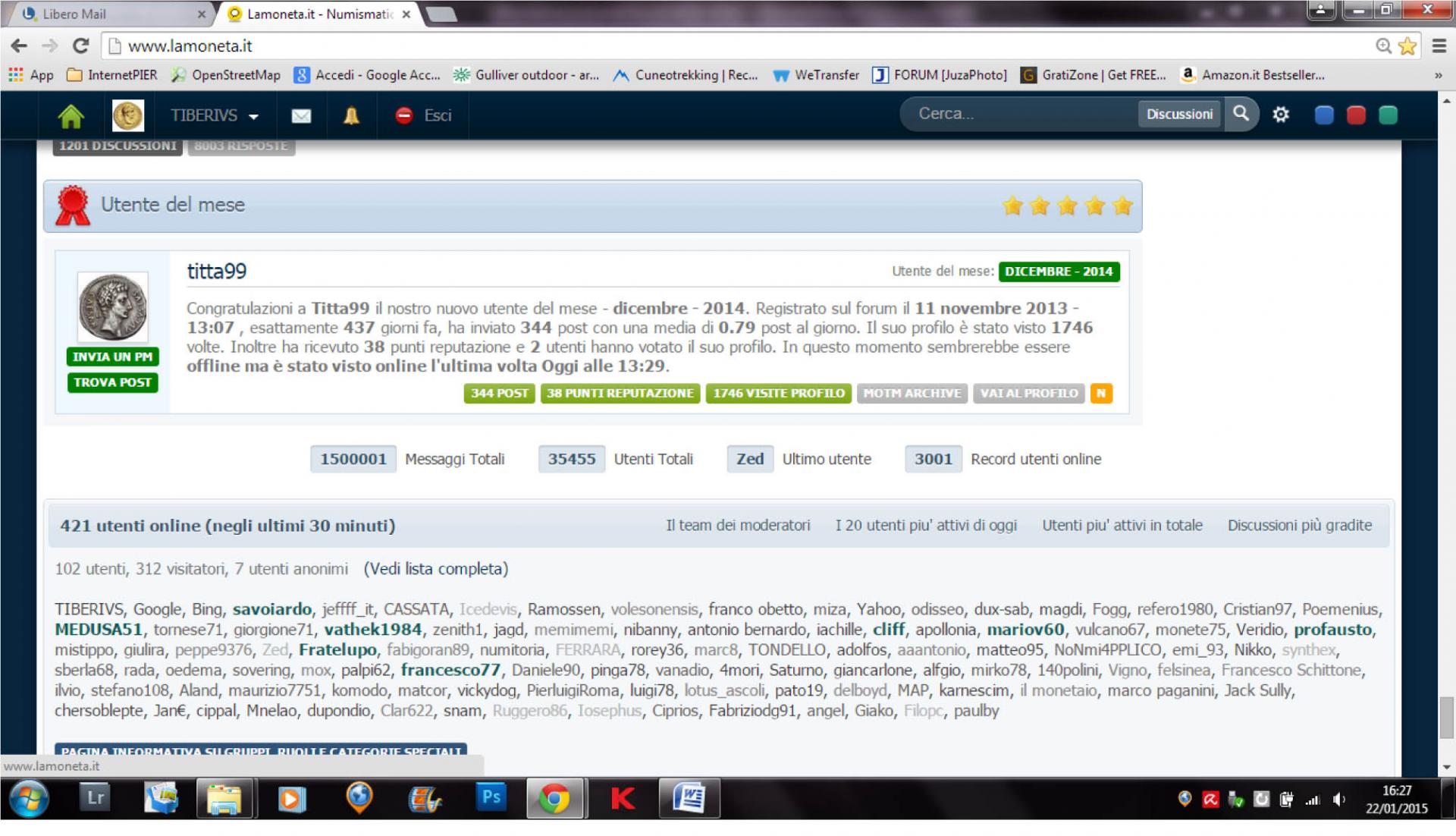Open the I 20 utenti piu' attivi di oggi tab
Image resolution: width=1456 pixels, height=836 pixels.
tap(926, 525)
